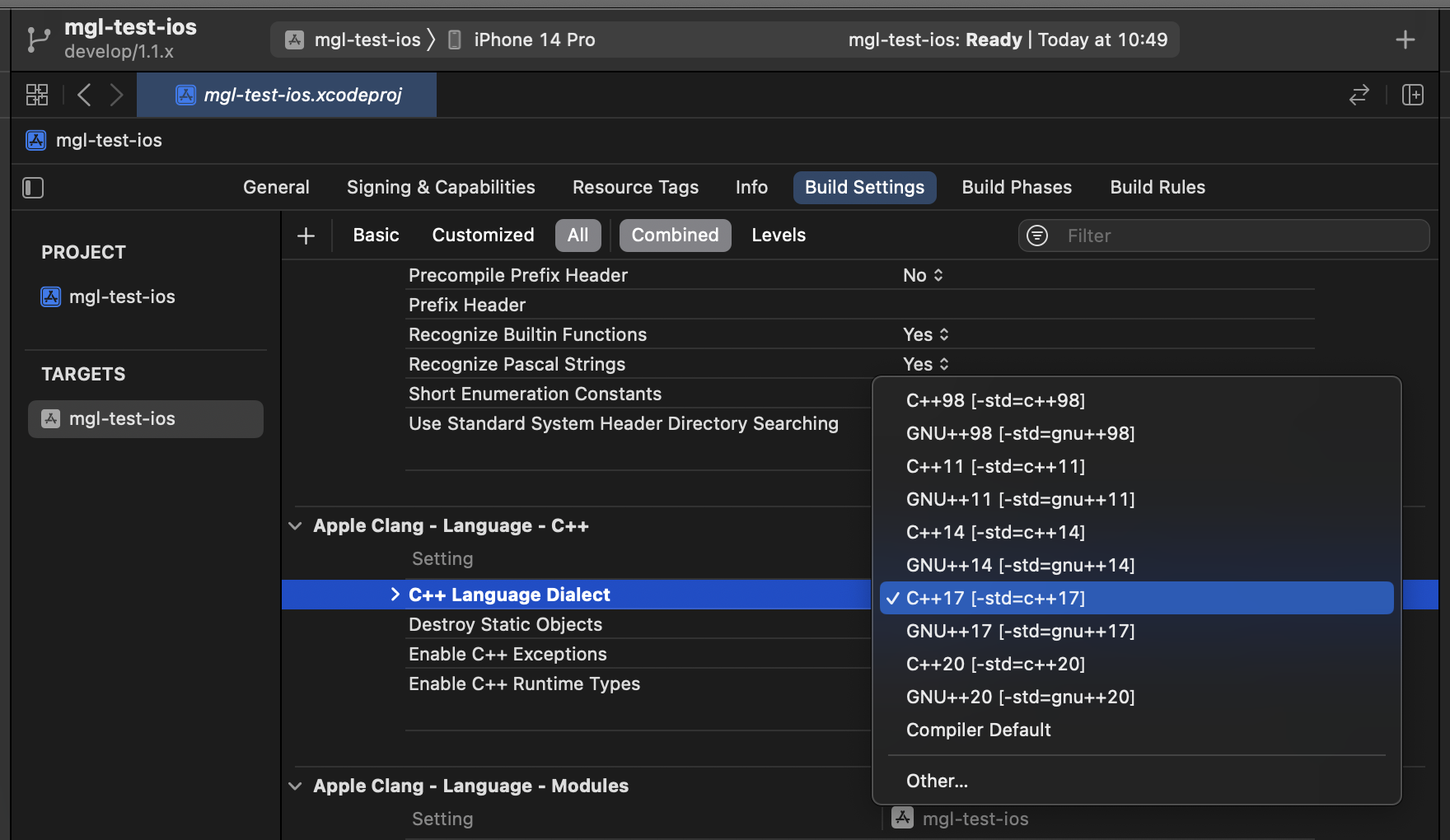
Task: Choose GNU++14 [-std=gnu++14] dialect
Action: (x=1137, y=565)
